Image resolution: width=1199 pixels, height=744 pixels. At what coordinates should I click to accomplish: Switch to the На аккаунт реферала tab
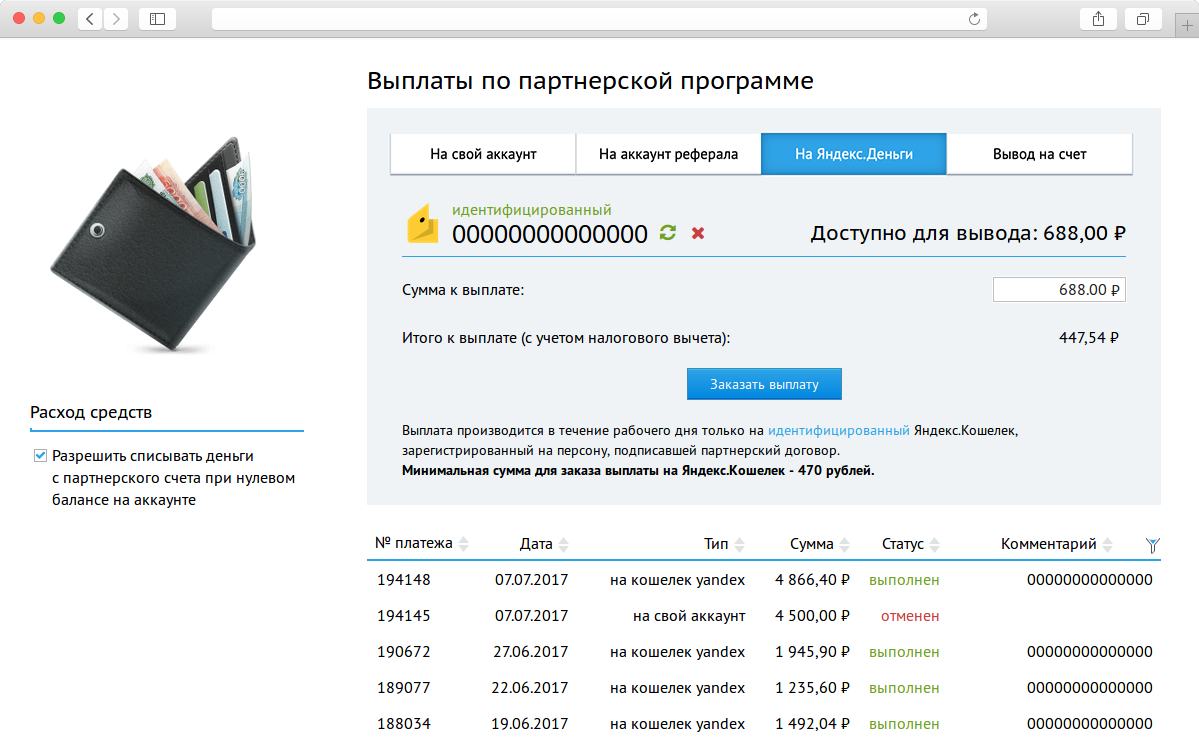(668, 154)
